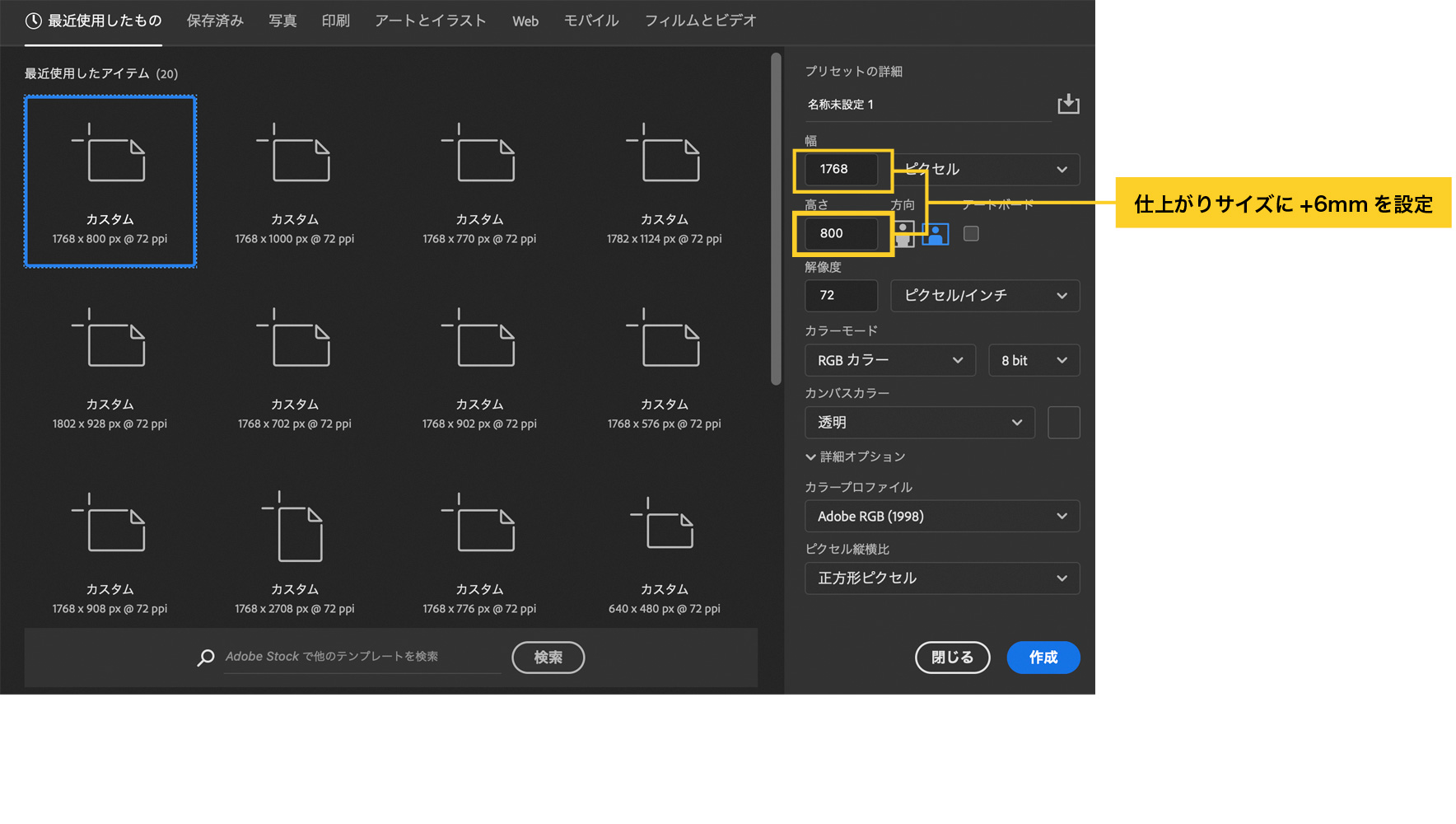1456x824 pixels.
Task: Click the Adobe Stock search magnifier icon
Action: point(206,658)
